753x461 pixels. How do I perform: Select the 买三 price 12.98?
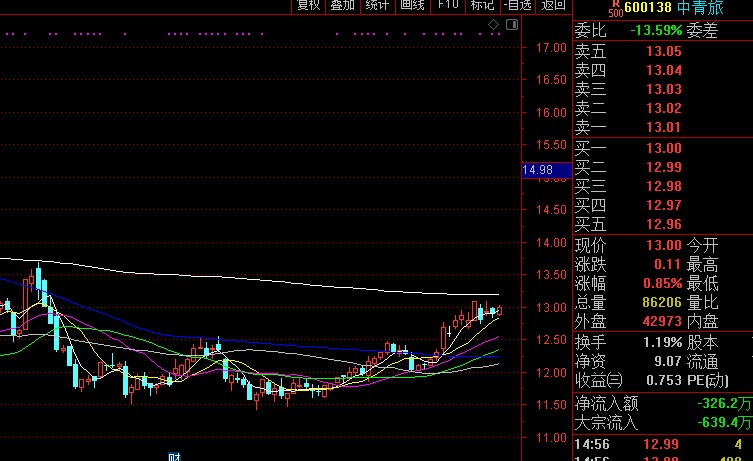coord(664,186)
